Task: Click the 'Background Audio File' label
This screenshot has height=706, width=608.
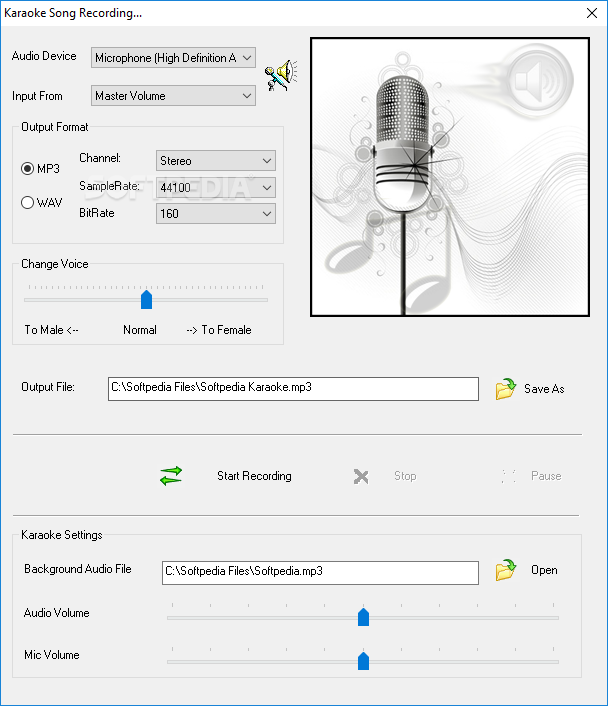Action: pos(78,569)
